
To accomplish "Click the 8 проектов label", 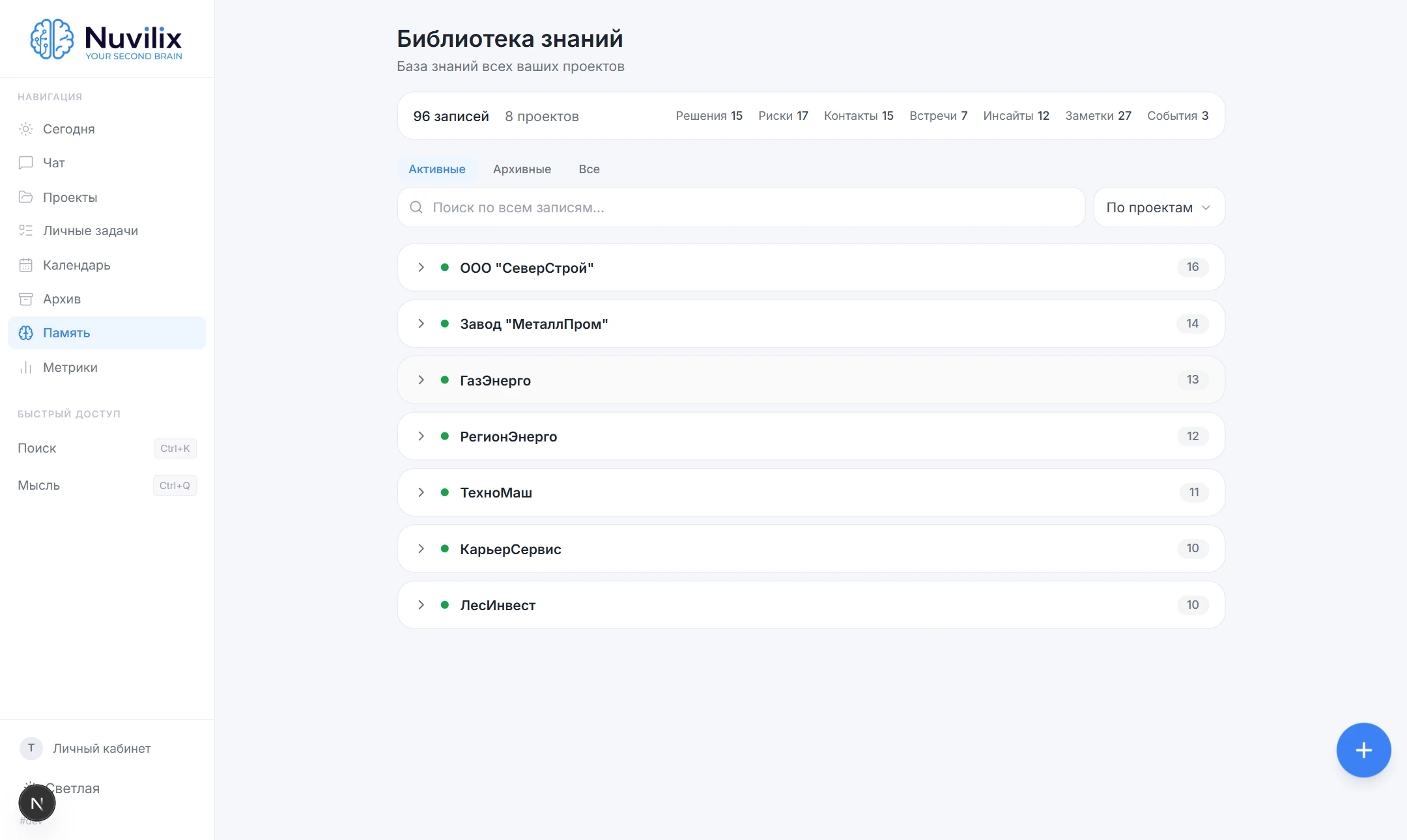I will (x=542, y=116).
